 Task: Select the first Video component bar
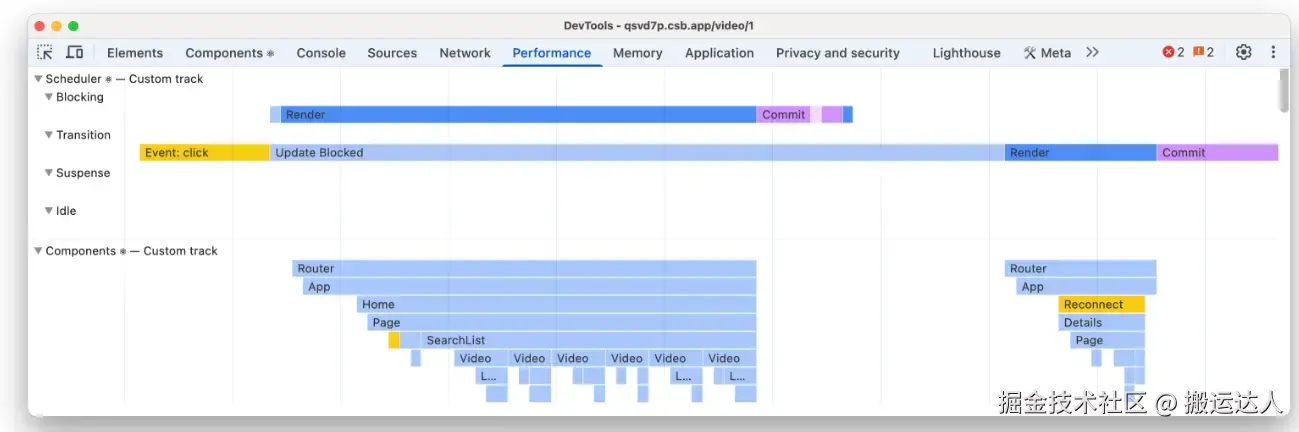point(480,359)
